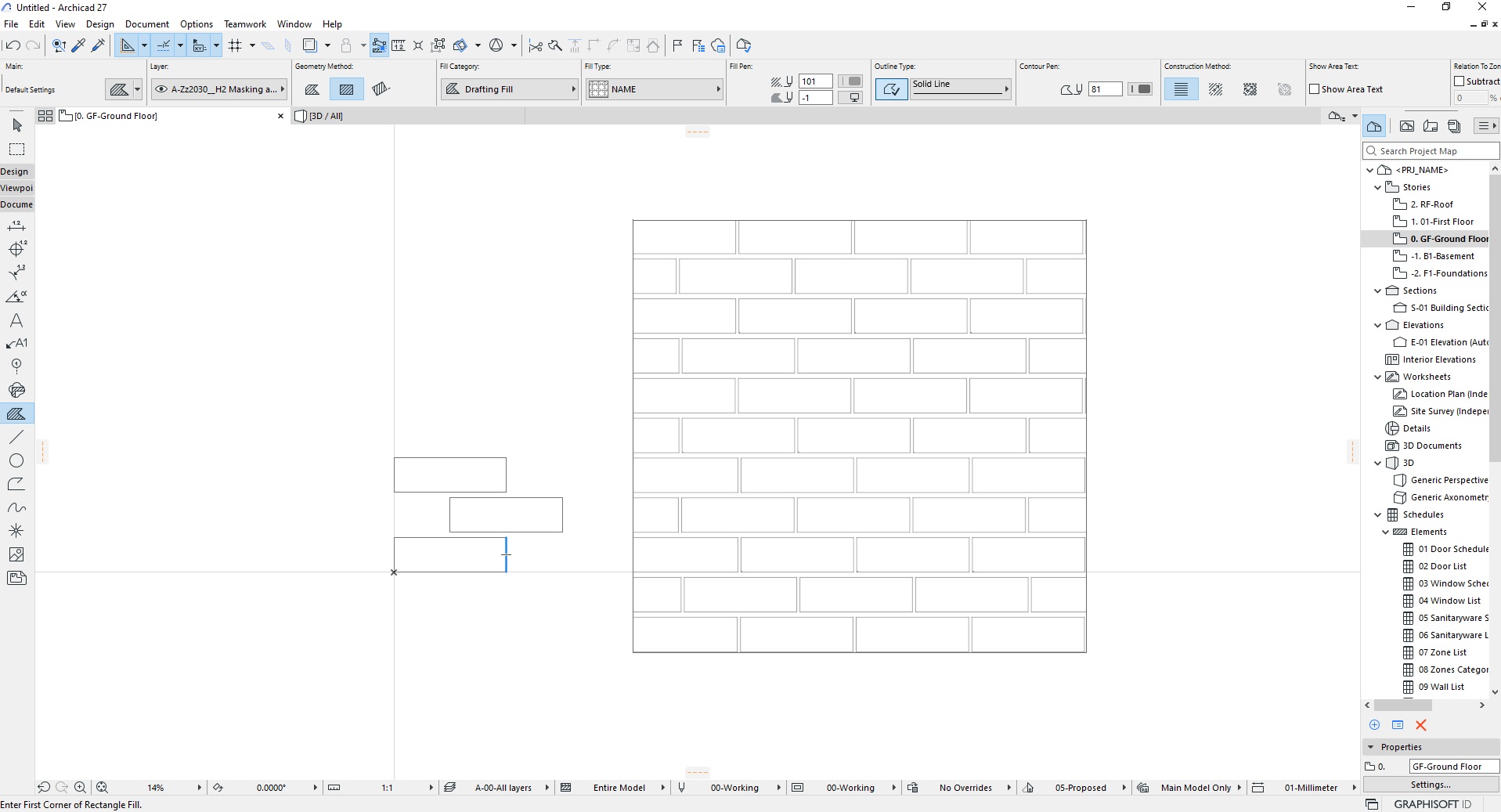Toggle visibility eye on A-Zz2030 layer
Screen dimensions: 1501x812
[160, 88]
